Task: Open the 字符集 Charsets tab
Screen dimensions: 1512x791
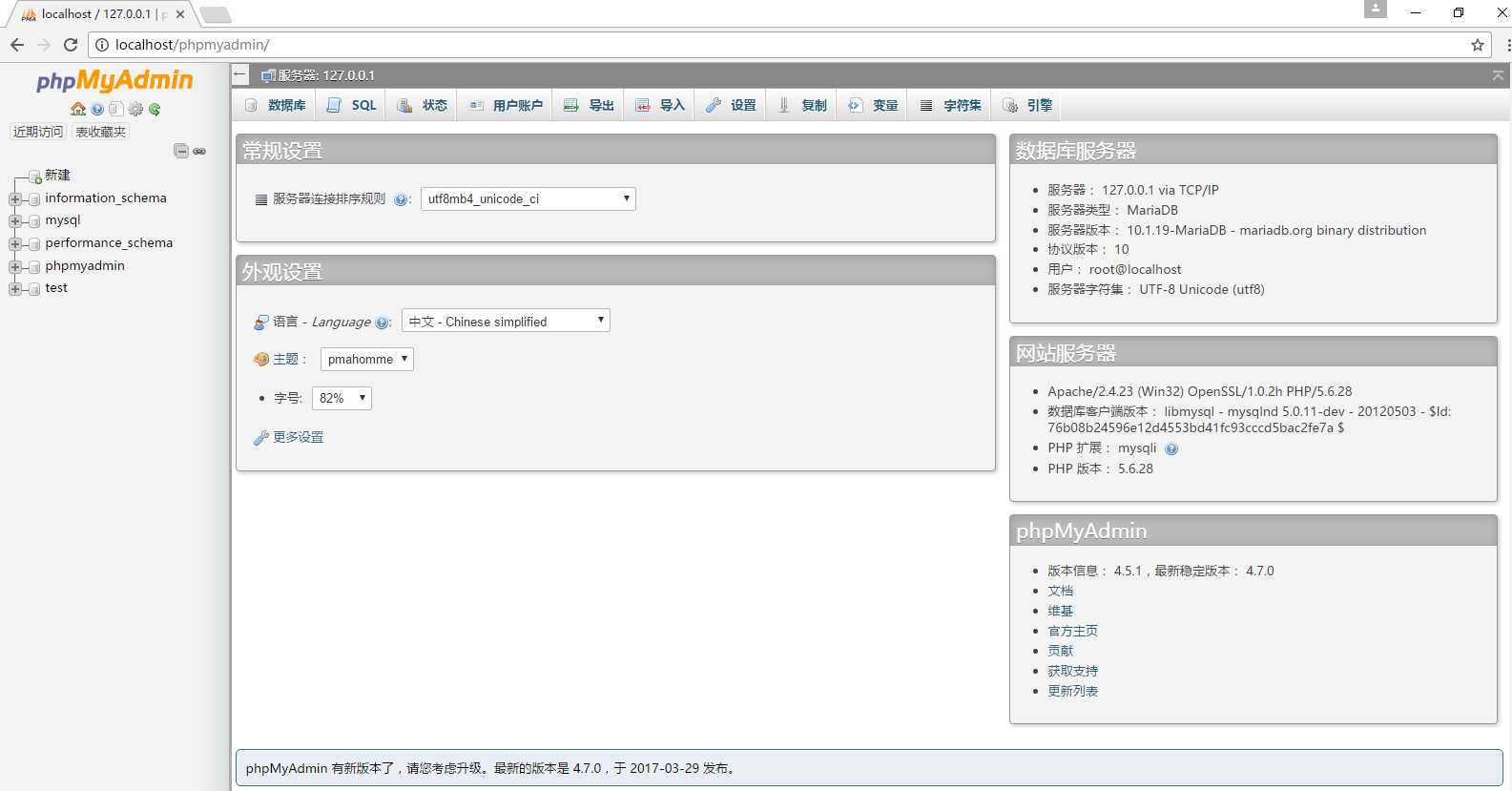Action: 950,105
